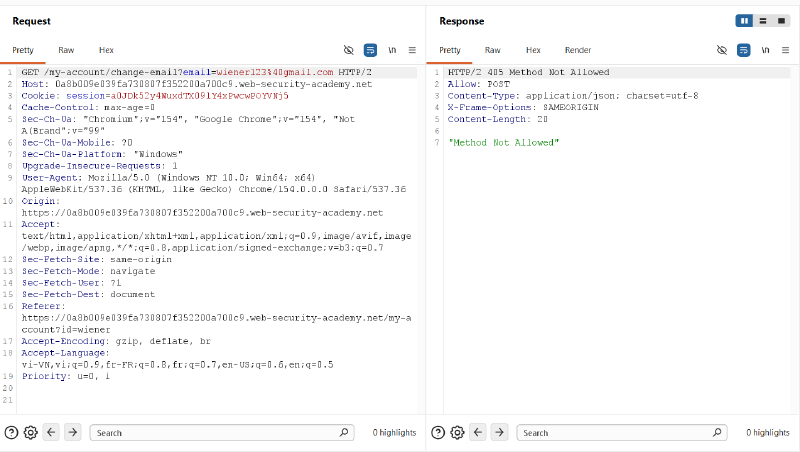Open Response panel options hamburger menu
Viewport: 800px width, 452px height.
coord(786,50)
